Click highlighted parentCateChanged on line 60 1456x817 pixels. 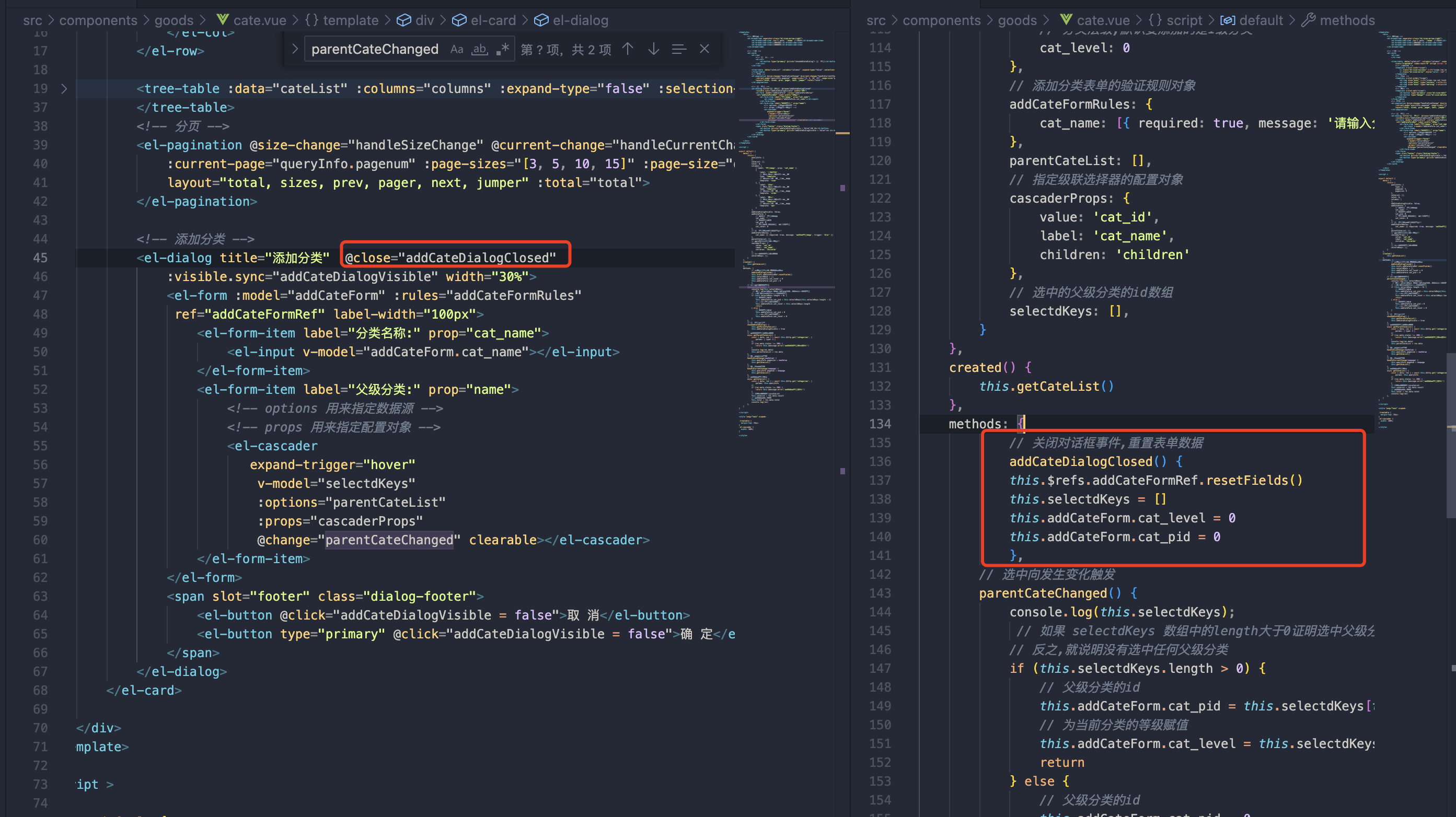(389, 540)
